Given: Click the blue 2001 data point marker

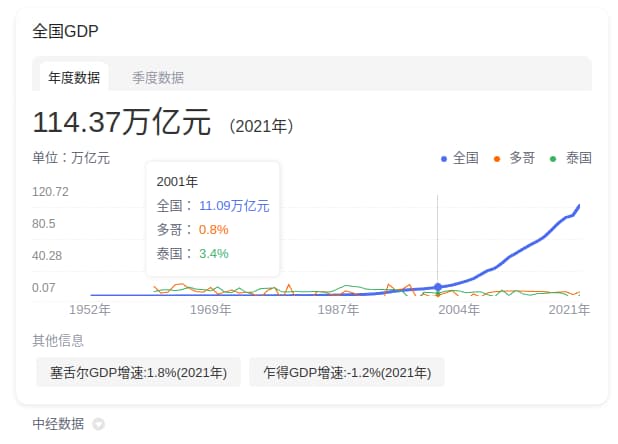Looking at the screenshot, I should 437,287.
